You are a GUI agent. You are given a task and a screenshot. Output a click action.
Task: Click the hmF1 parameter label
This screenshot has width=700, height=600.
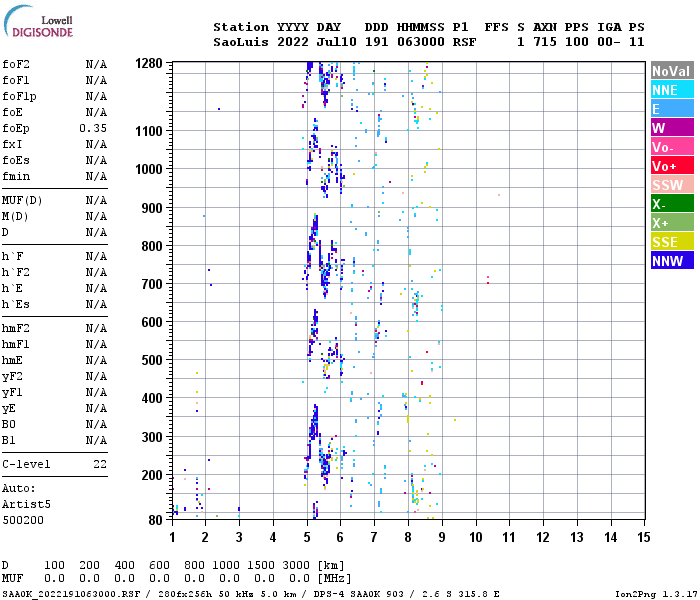point(16,345)
